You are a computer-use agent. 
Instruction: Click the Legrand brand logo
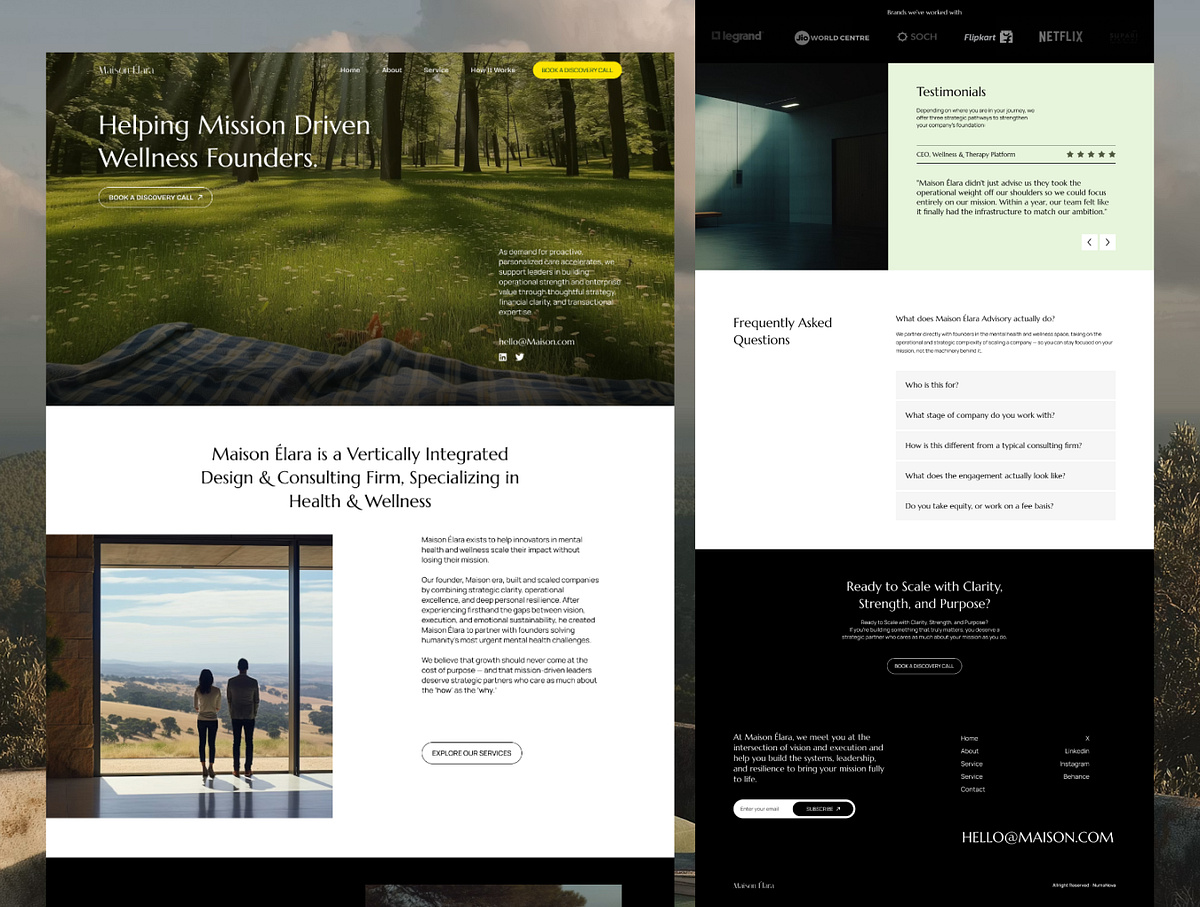(737, 36)
